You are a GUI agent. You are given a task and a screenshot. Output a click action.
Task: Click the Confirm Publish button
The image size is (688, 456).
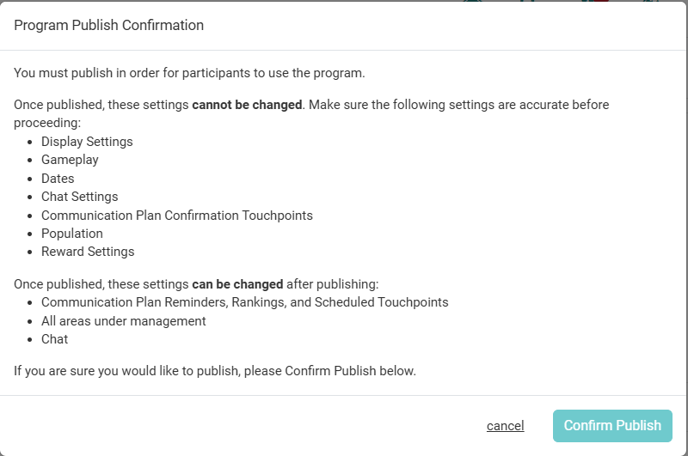[x=612, y=426]
